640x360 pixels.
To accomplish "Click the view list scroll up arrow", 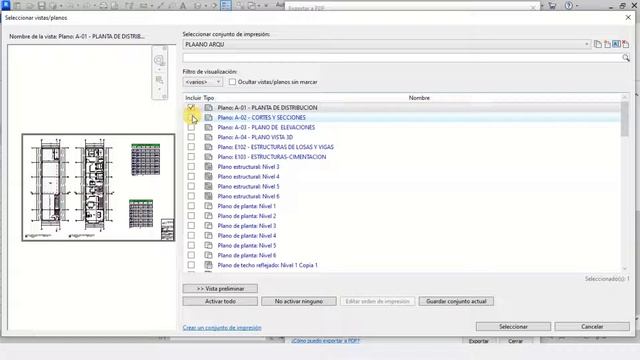I will [x=624, y=97].
